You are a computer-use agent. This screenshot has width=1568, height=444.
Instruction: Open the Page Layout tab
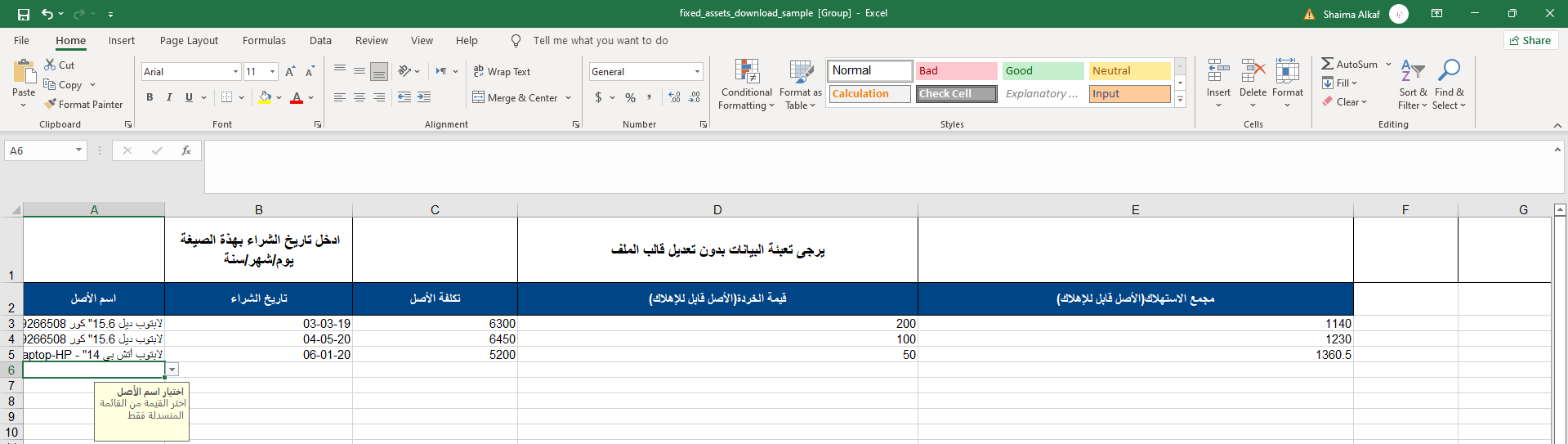click(189, 40)
